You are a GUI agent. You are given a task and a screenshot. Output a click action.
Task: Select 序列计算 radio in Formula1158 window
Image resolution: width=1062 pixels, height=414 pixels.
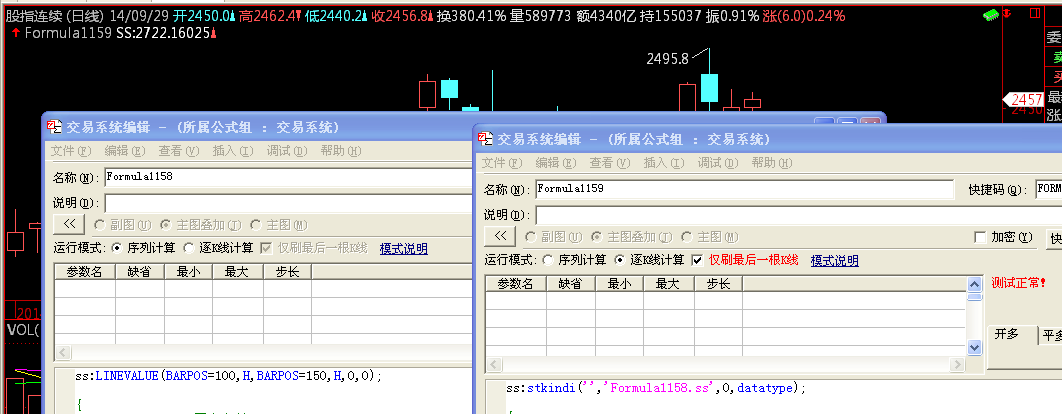click(116, 248)
